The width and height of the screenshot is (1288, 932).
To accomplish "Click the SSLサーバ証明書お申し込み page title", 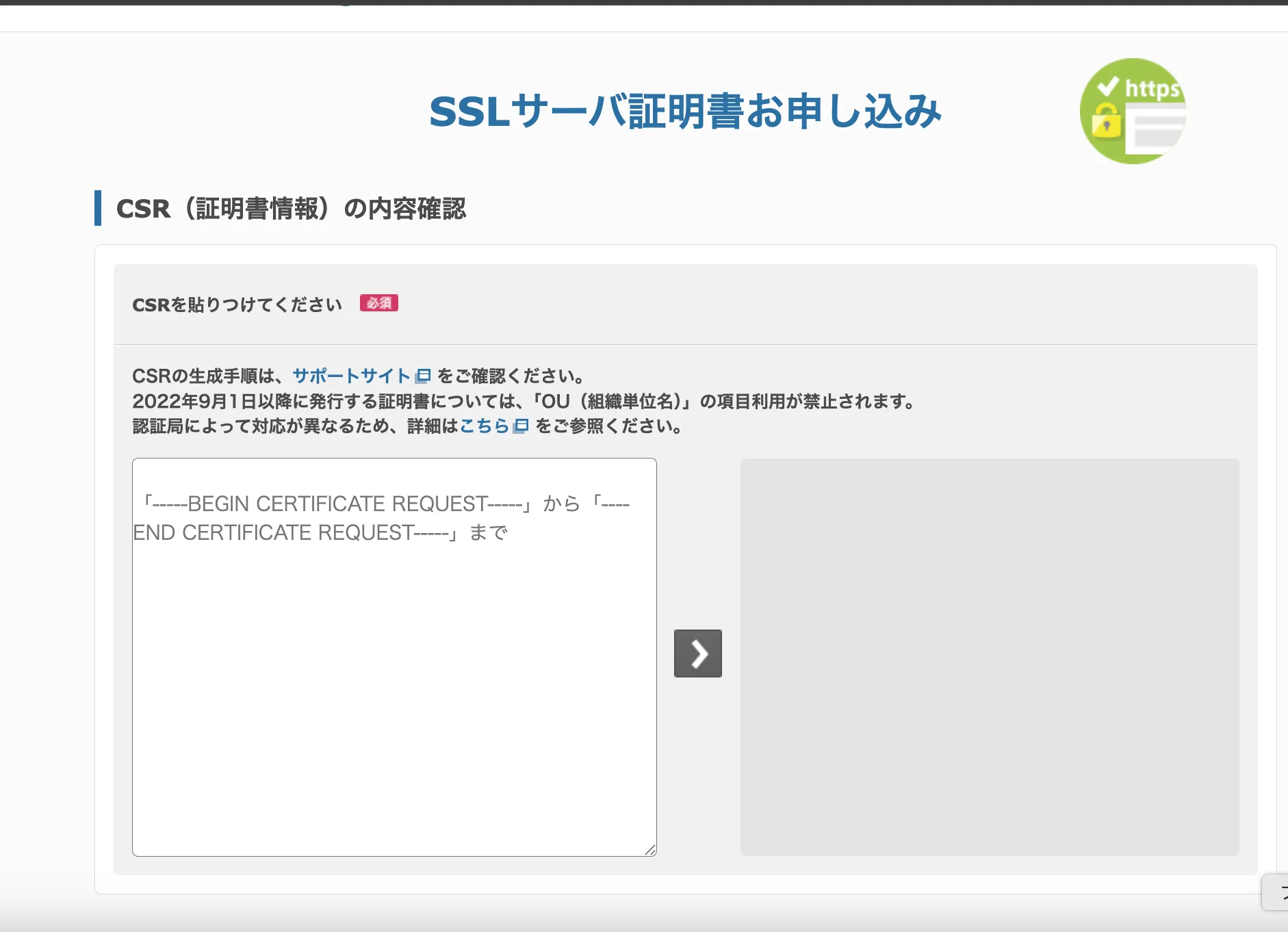I will [685, 112].
